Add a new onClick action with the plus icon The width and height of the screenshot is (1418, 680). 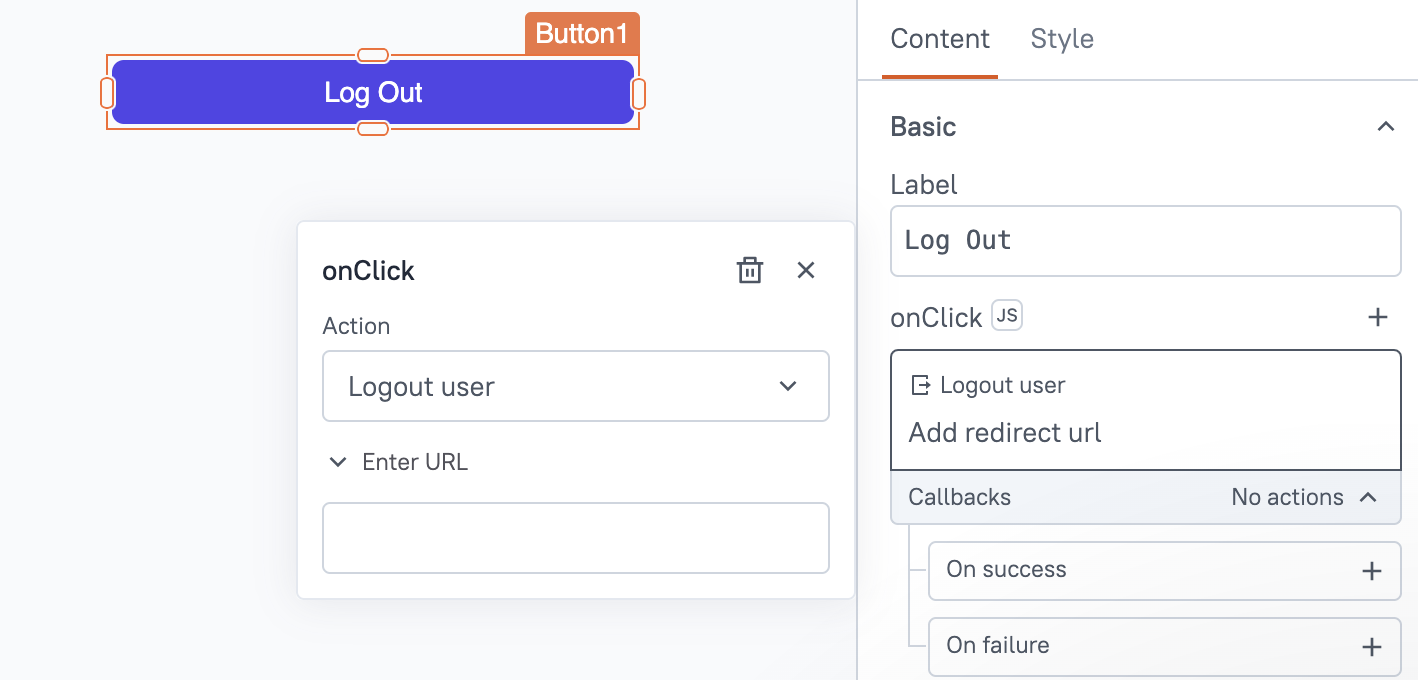[1378, 317]
